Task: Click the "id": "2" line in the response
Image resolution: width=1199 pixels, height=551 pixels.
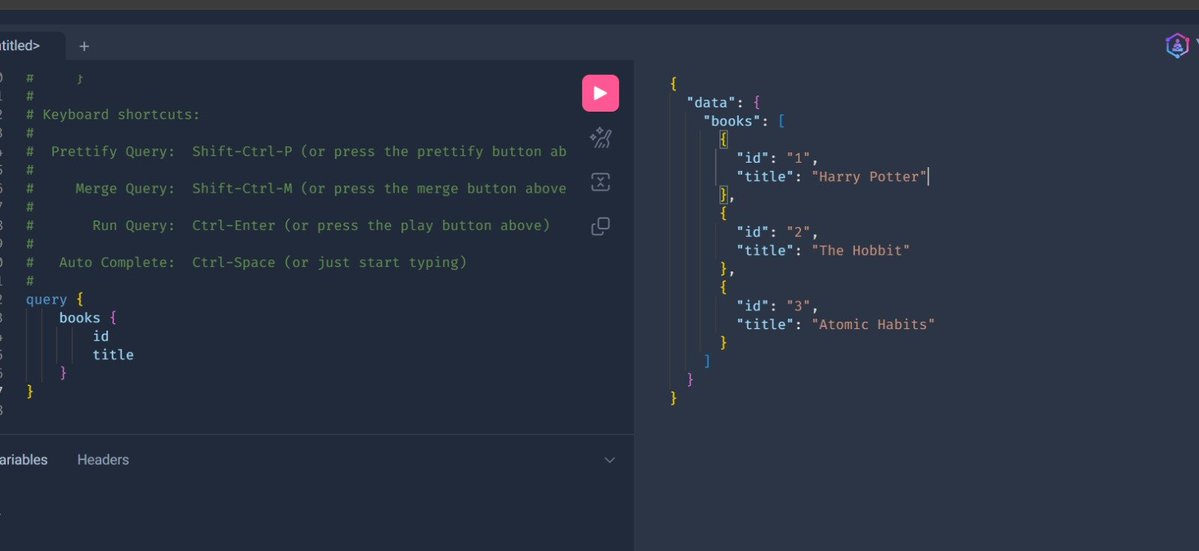Action: pyautogui.click(x=777, y=232)
